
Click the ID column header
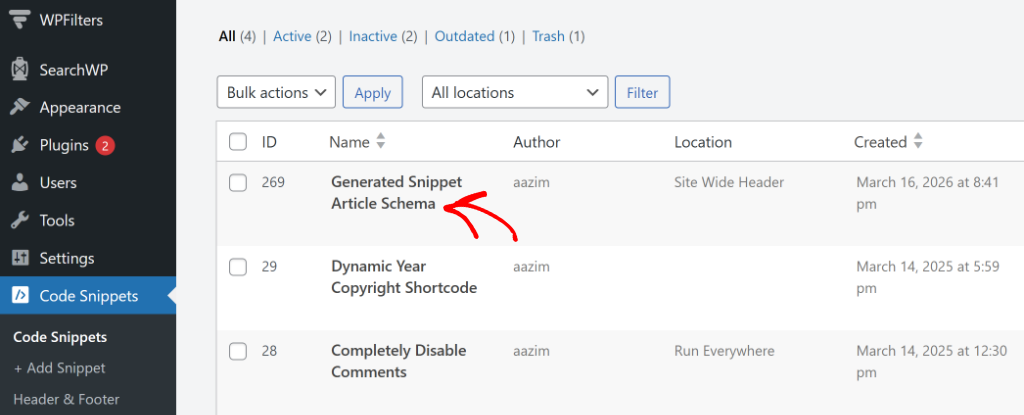(x=269, y=142)
